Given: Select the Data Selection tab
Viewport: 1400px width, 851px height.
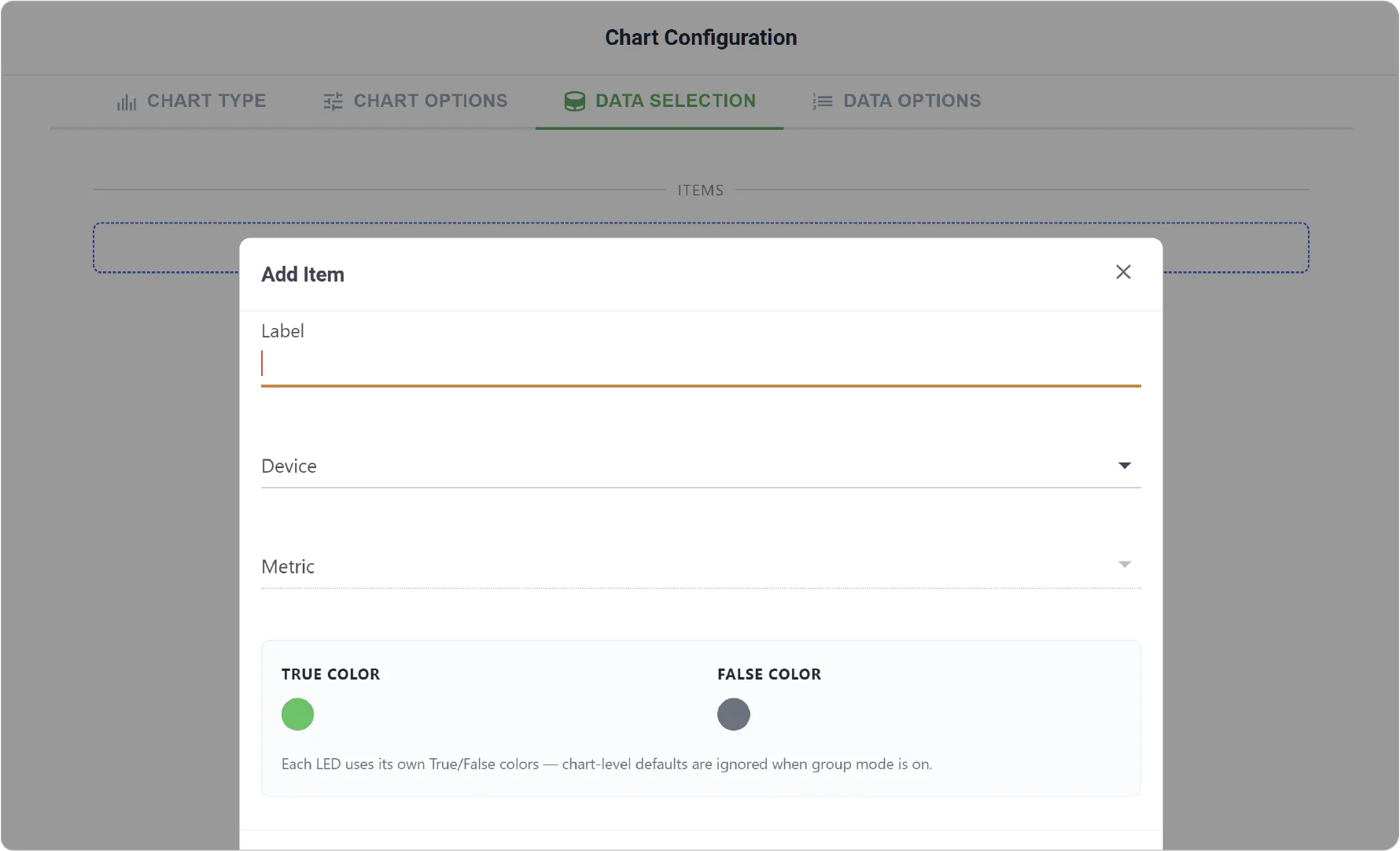Looking at the screenshot, I should coord(660,101).
